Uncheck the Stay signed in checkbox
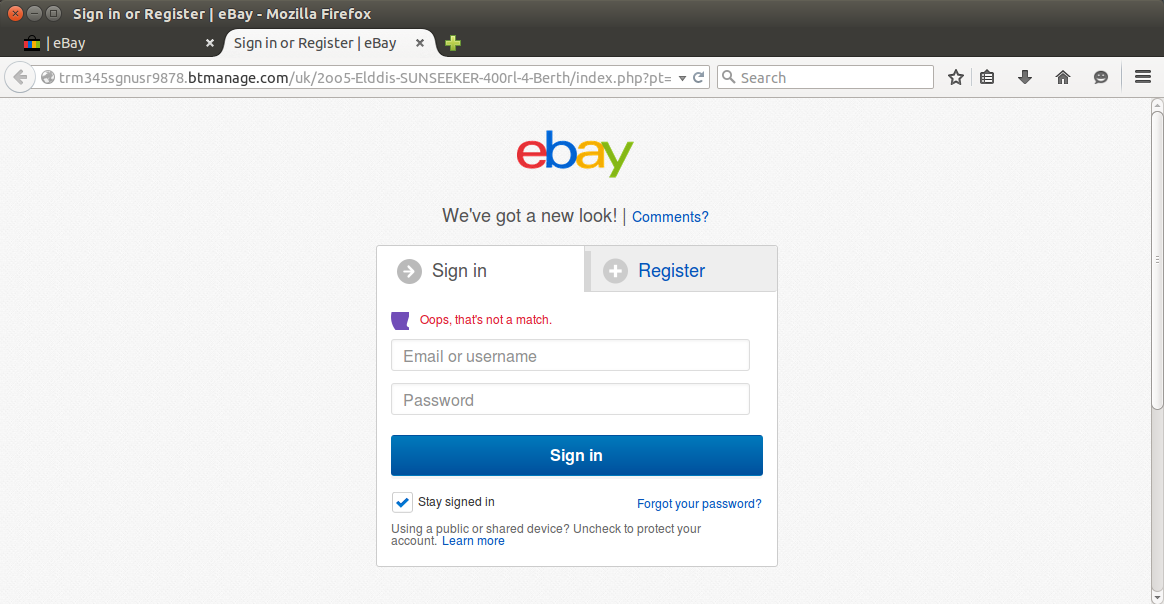 point(402,502)
